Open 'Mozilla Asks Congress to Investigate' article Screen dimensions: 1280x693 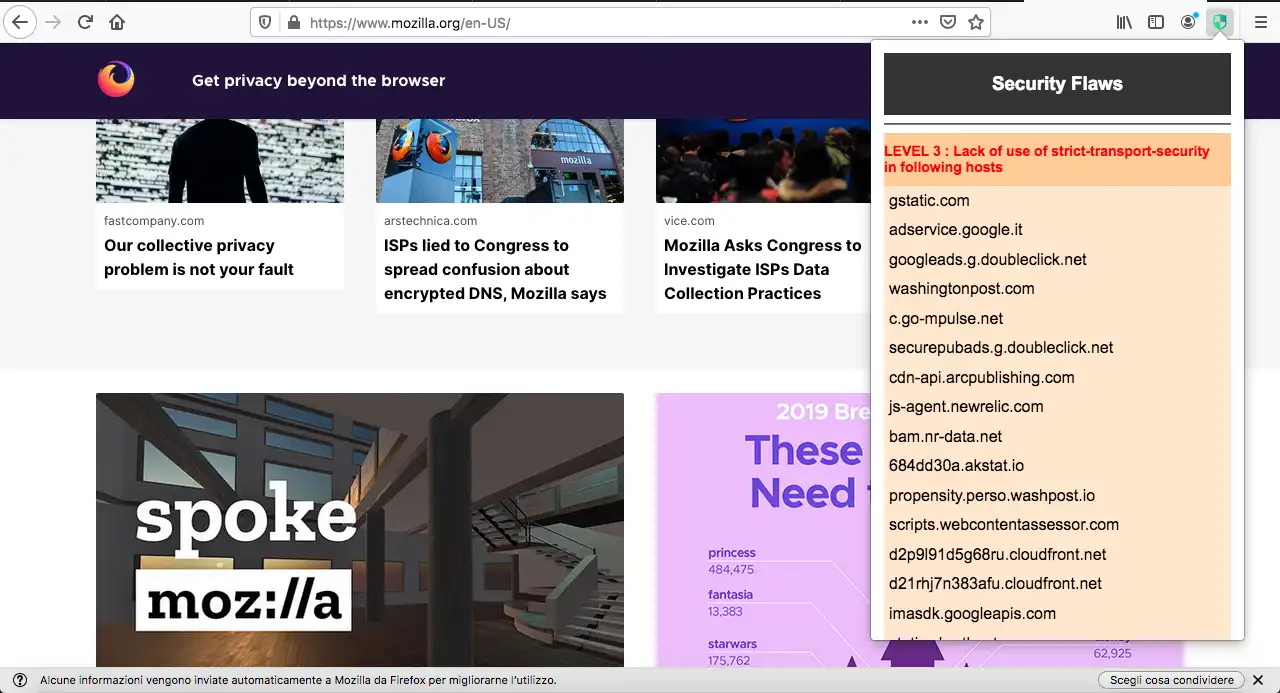click(x=762, y=269)
